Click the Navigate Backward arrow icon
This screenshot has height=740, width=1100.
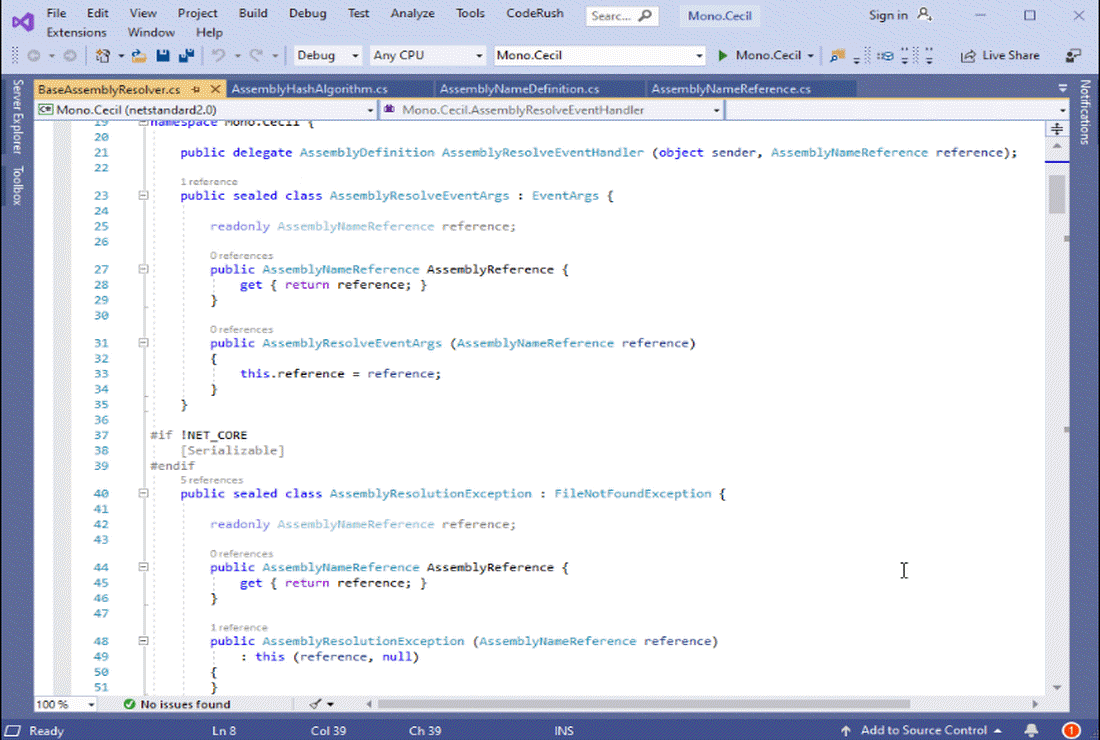point(33,55)
